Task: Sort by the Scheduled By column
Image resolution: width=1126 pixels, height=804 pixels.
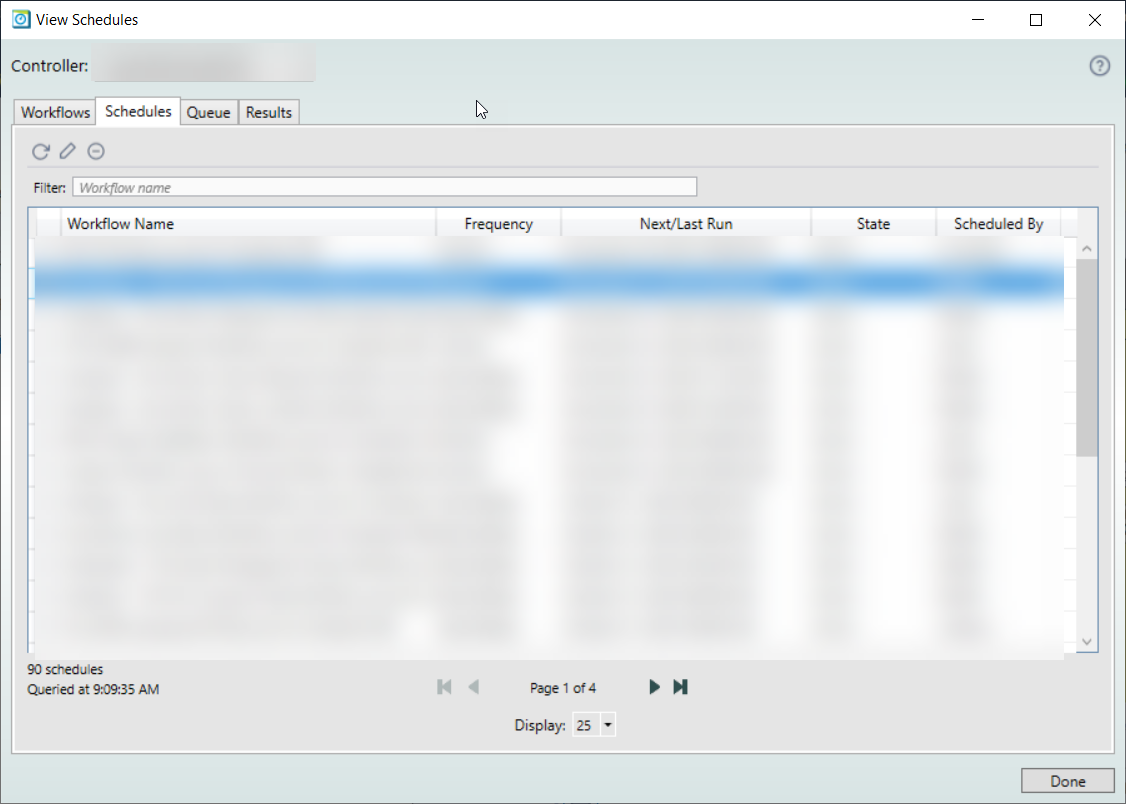Action: (x=999, y=223)
